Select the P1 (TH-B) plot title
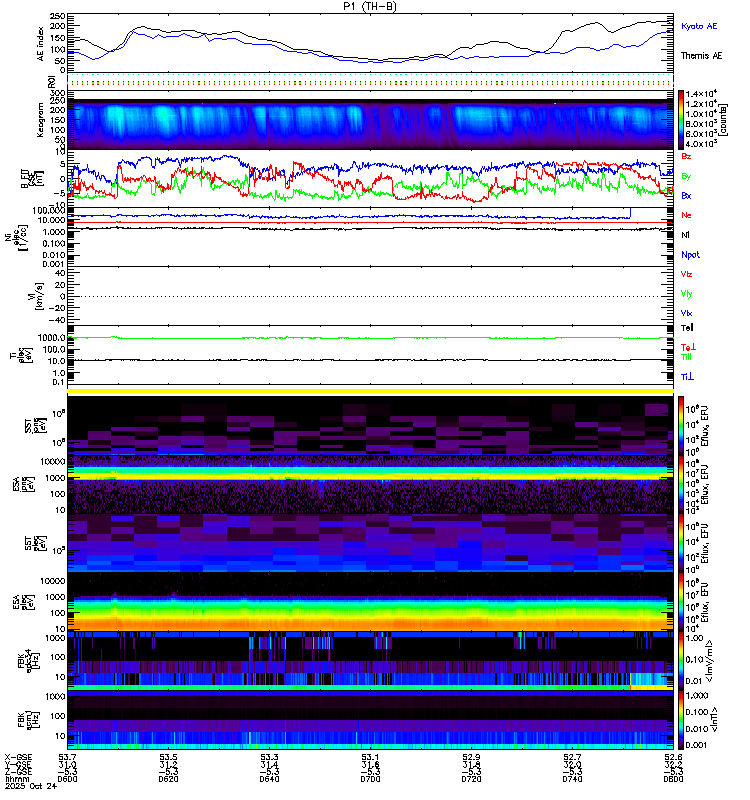Image resolution: width=750 pixels, height=800 pixels. tap(370, 6)
